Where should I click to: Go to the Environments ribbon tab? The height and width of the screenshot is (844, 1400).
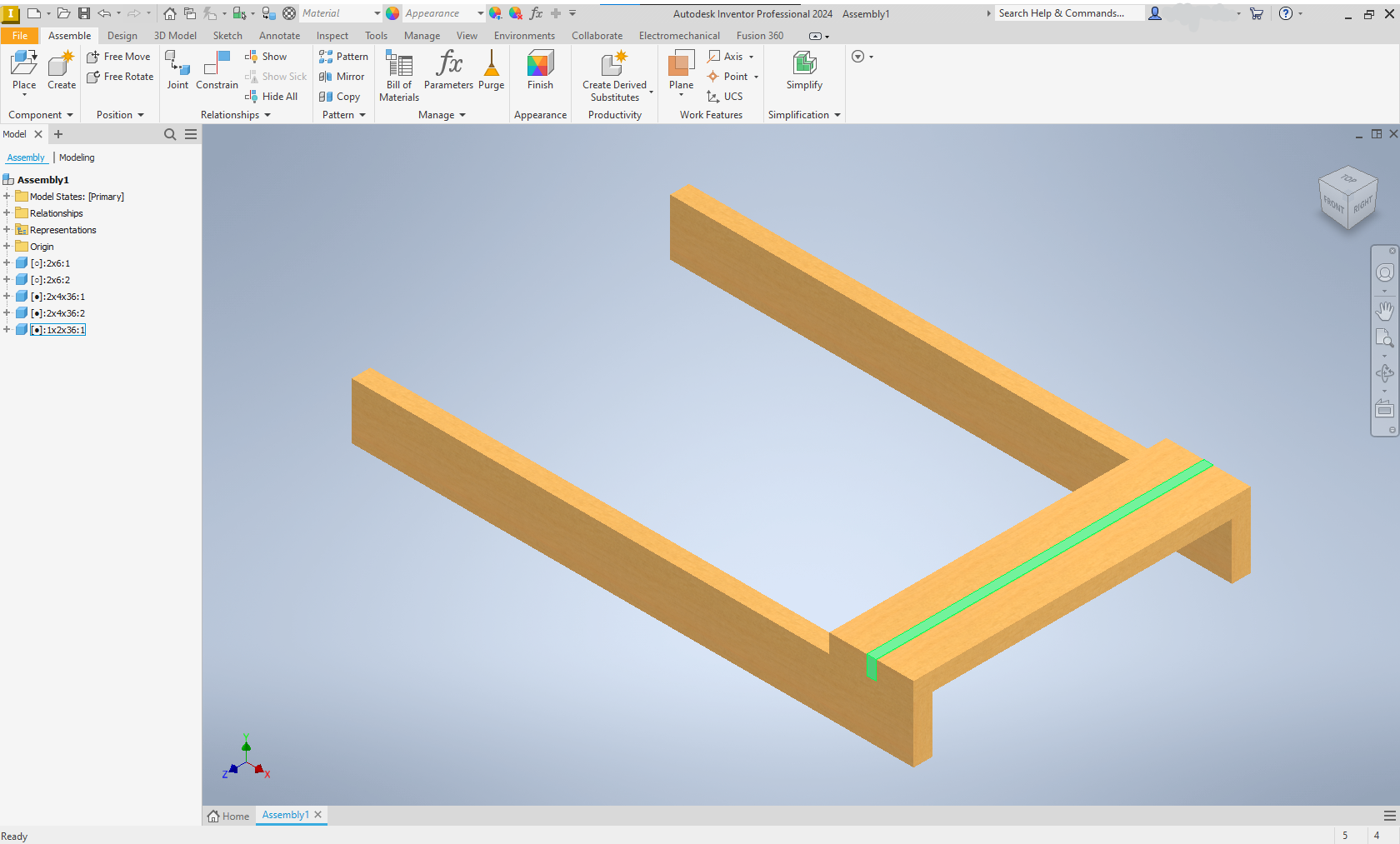tap(524, 36)
